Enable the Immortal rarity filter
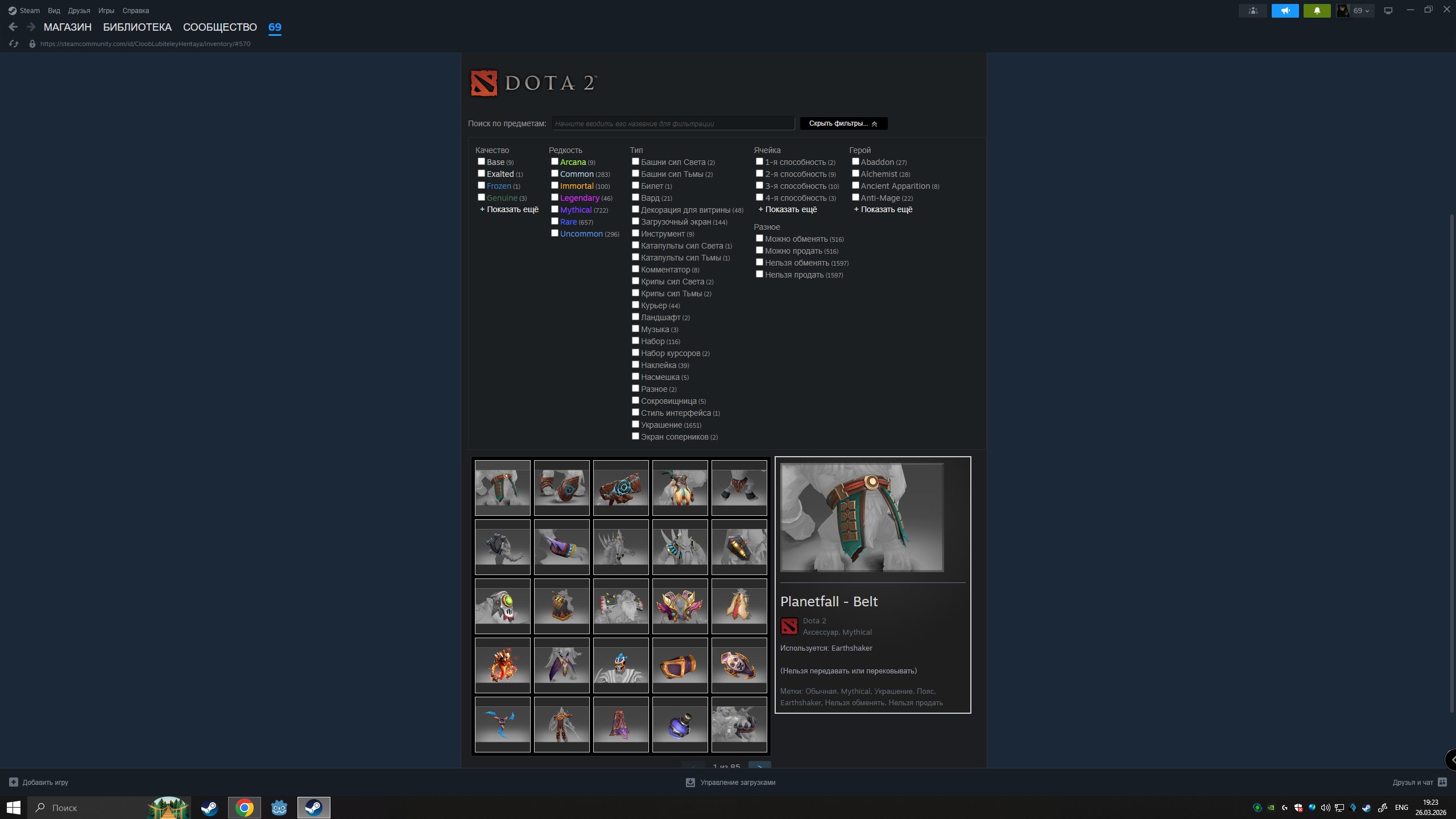This screenshot has width=1456, height=819. coord(555,185)
